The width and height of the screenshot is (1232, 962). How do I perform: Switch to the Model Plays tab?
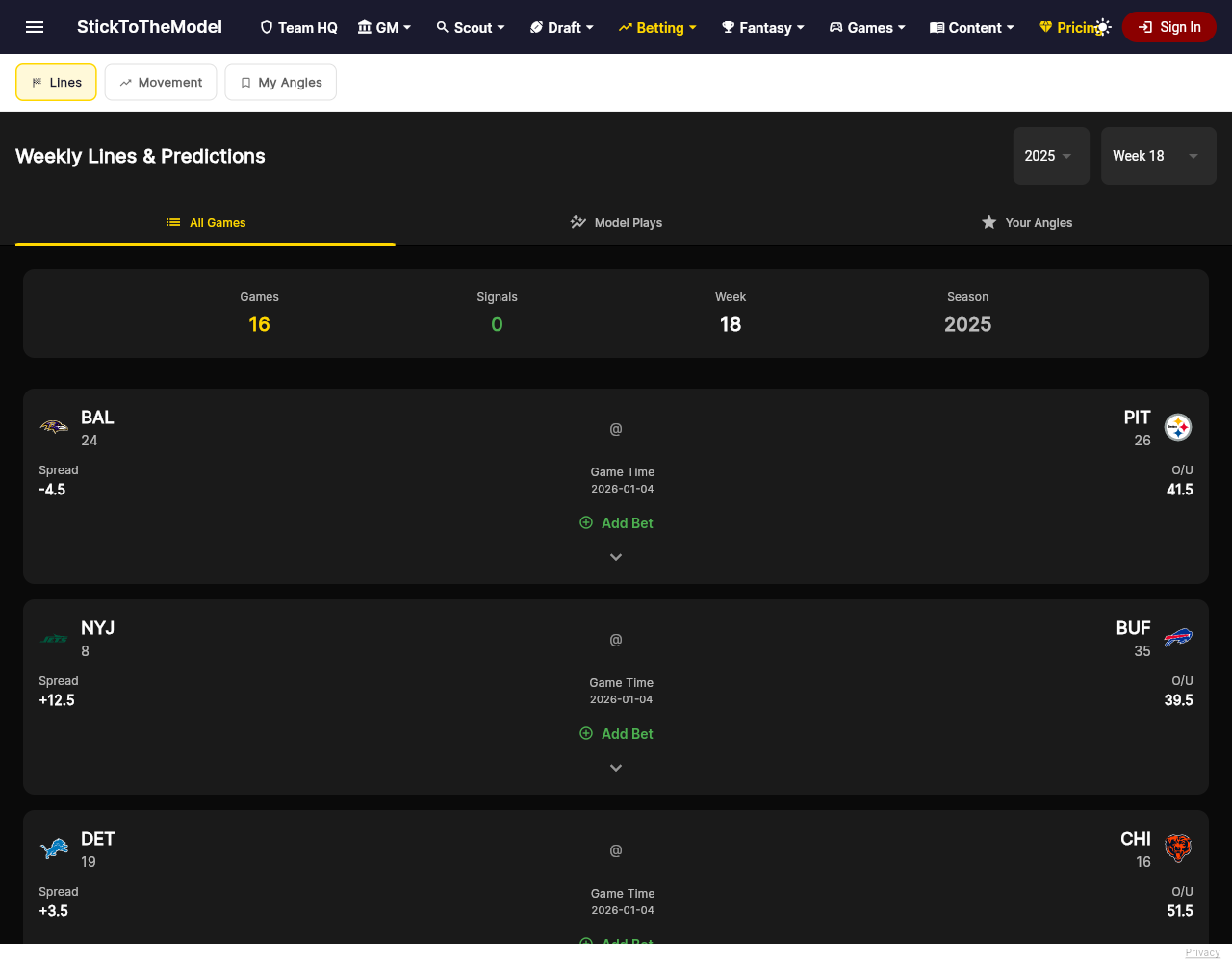coord(616,222)
